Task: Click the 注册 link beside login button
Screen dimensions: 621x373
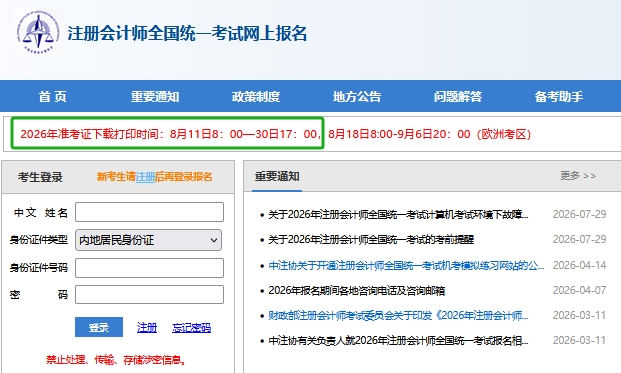Action: coord(147,327)
